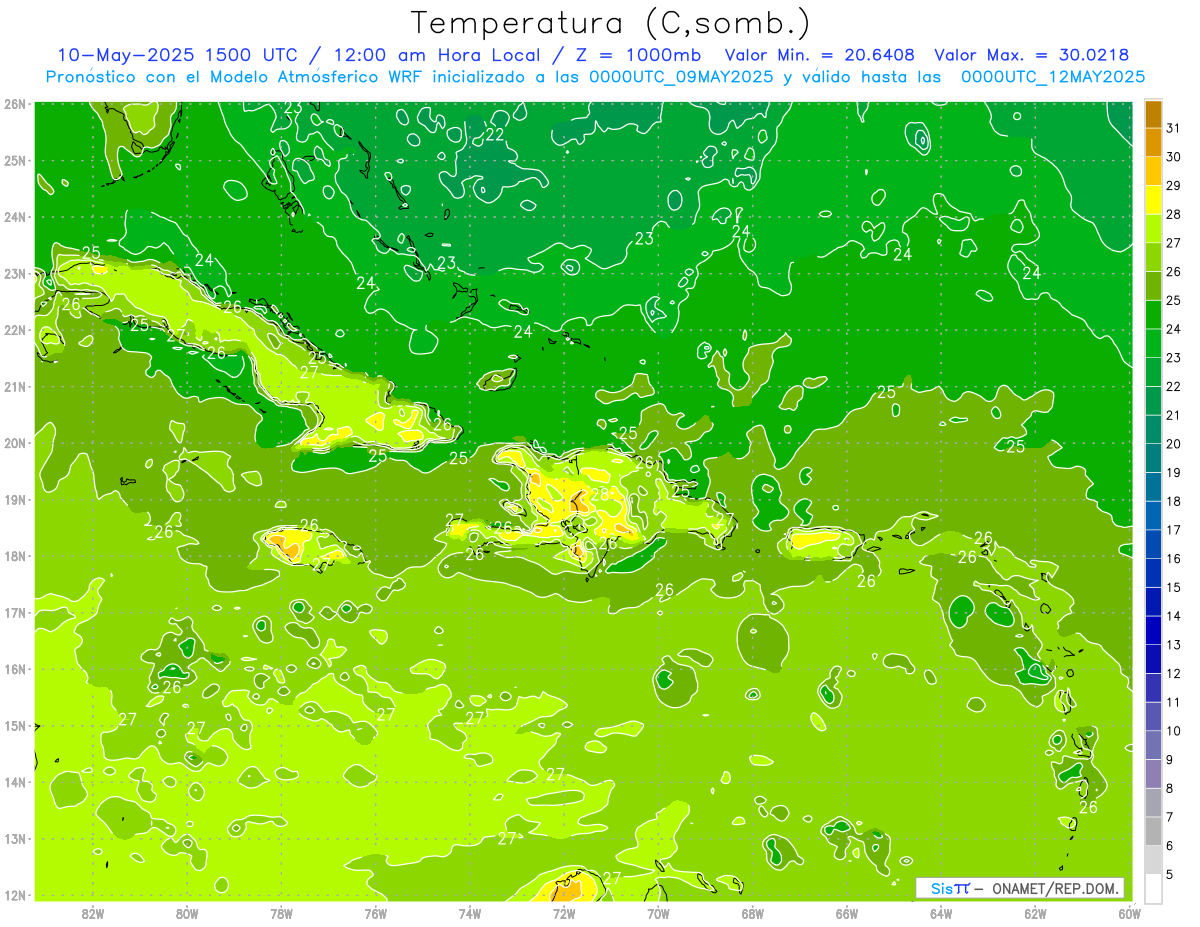Click the 62W longitude axis label

pyautogui.click(x=1035, y=913)
